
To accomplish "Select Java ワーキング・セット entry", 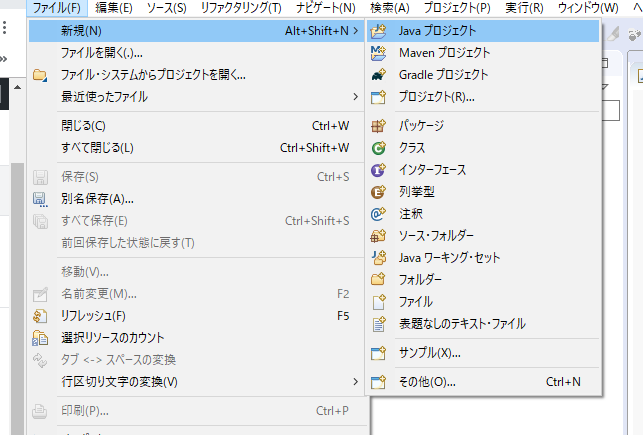I will click(449, 258).
